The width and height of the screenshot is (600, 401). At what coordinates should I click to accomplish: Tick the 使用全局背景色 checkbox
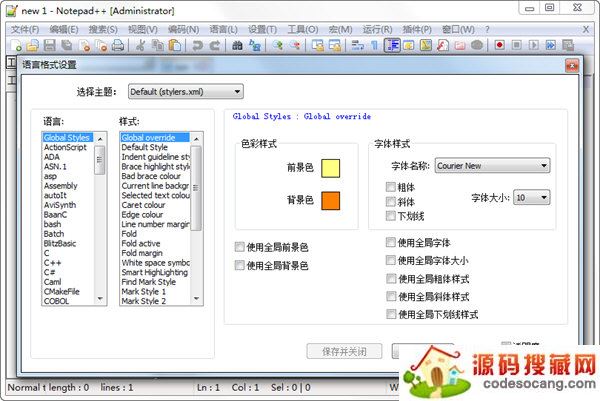(x=240, y=265)
